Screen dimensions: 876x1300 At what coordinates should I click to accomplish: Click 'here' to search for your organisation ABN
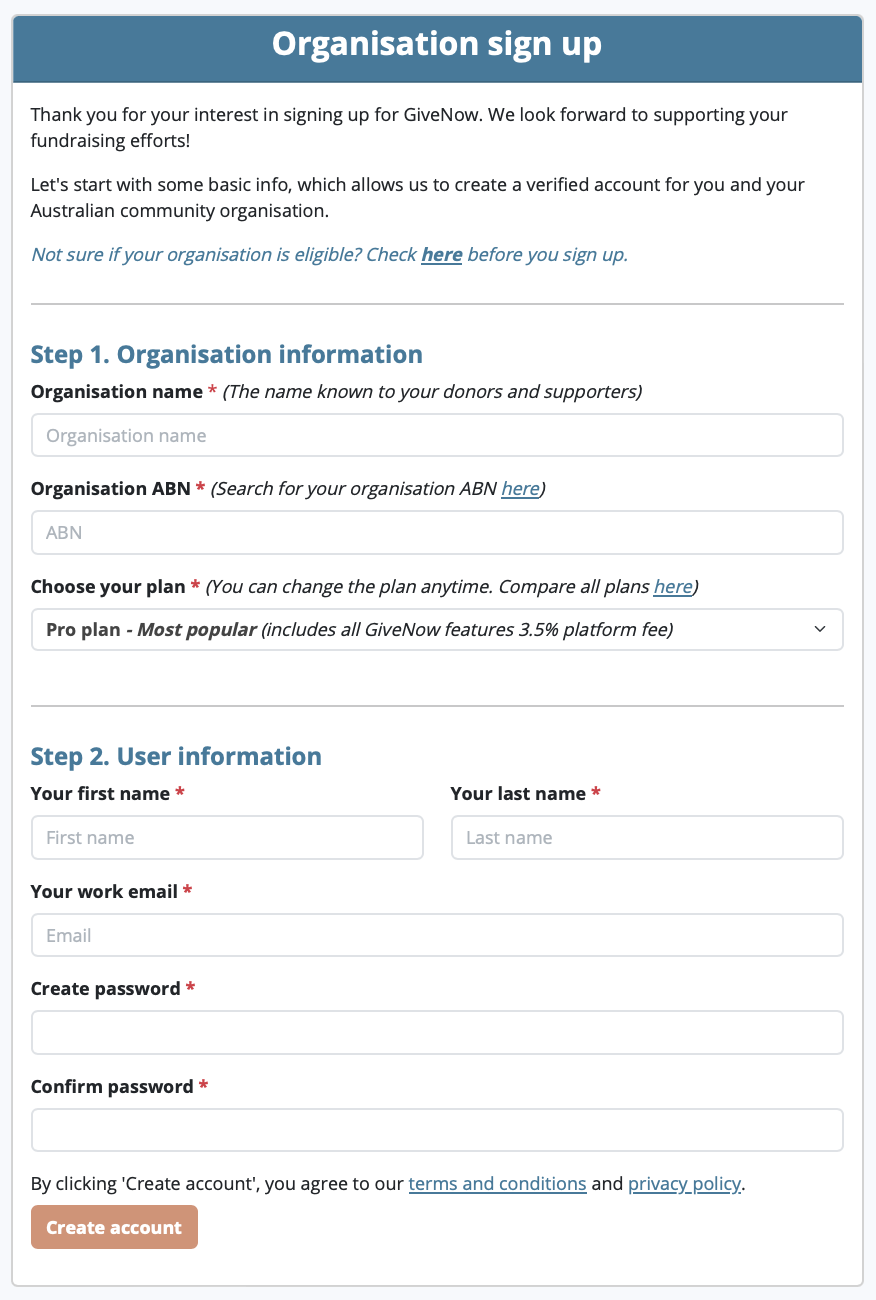click(520, 488)
